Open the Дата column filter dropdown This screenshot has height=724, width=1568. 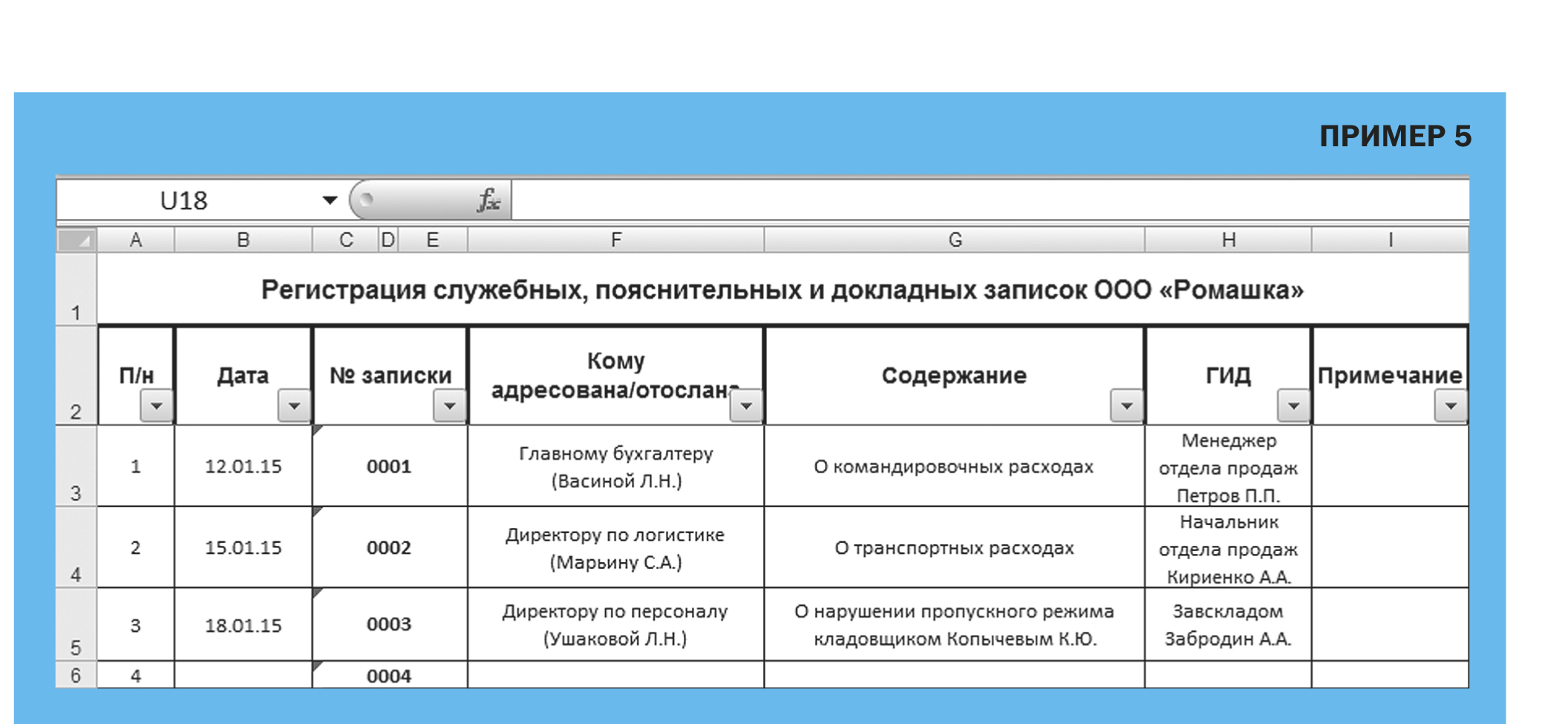point(294,406)
